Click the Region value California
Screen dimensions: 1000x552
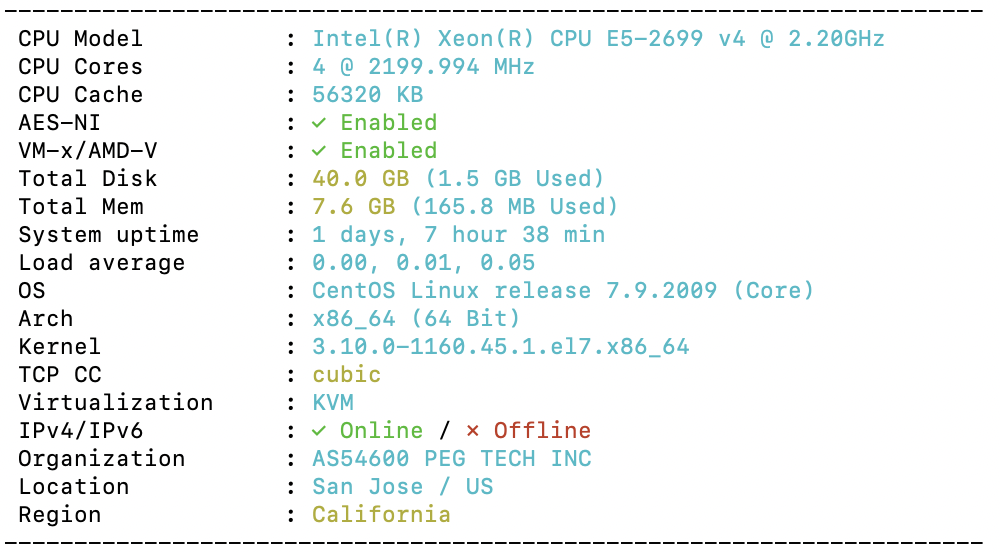tap(381, 515)
